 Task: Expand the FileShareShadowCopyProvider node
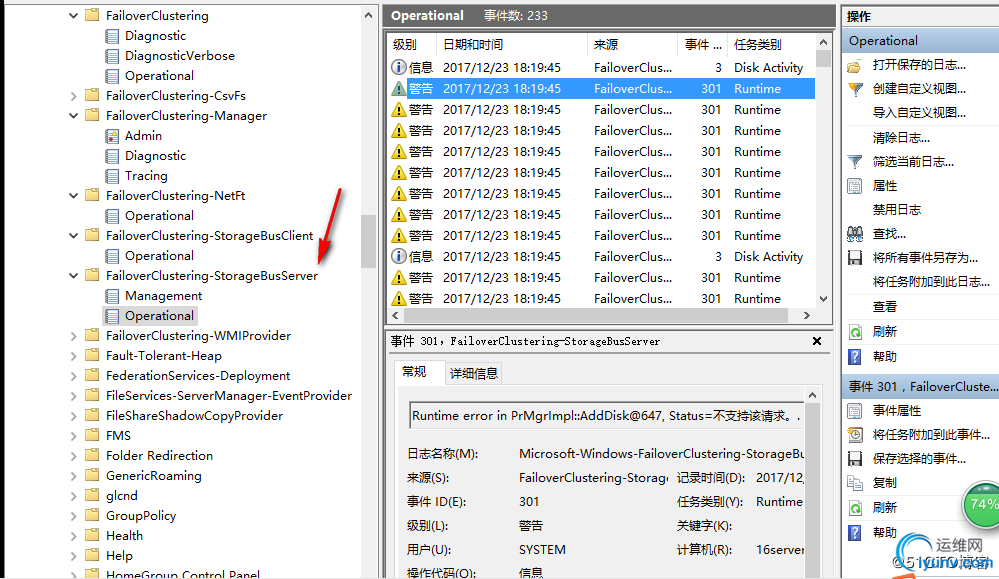pyautogui.click(x=73, y=415)
